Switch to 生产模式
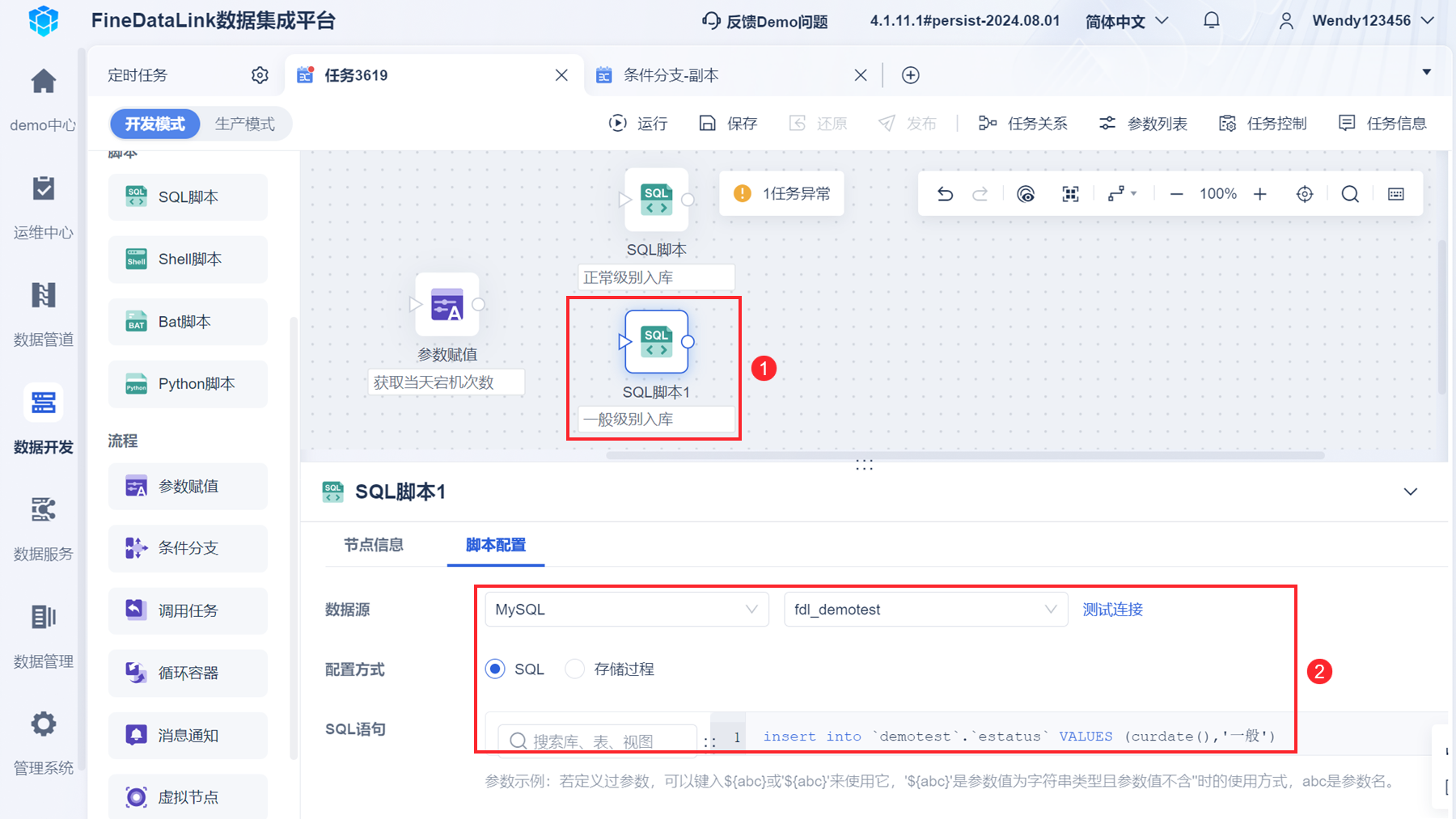The image size is (1456, 819). click(x=245, y=124)
